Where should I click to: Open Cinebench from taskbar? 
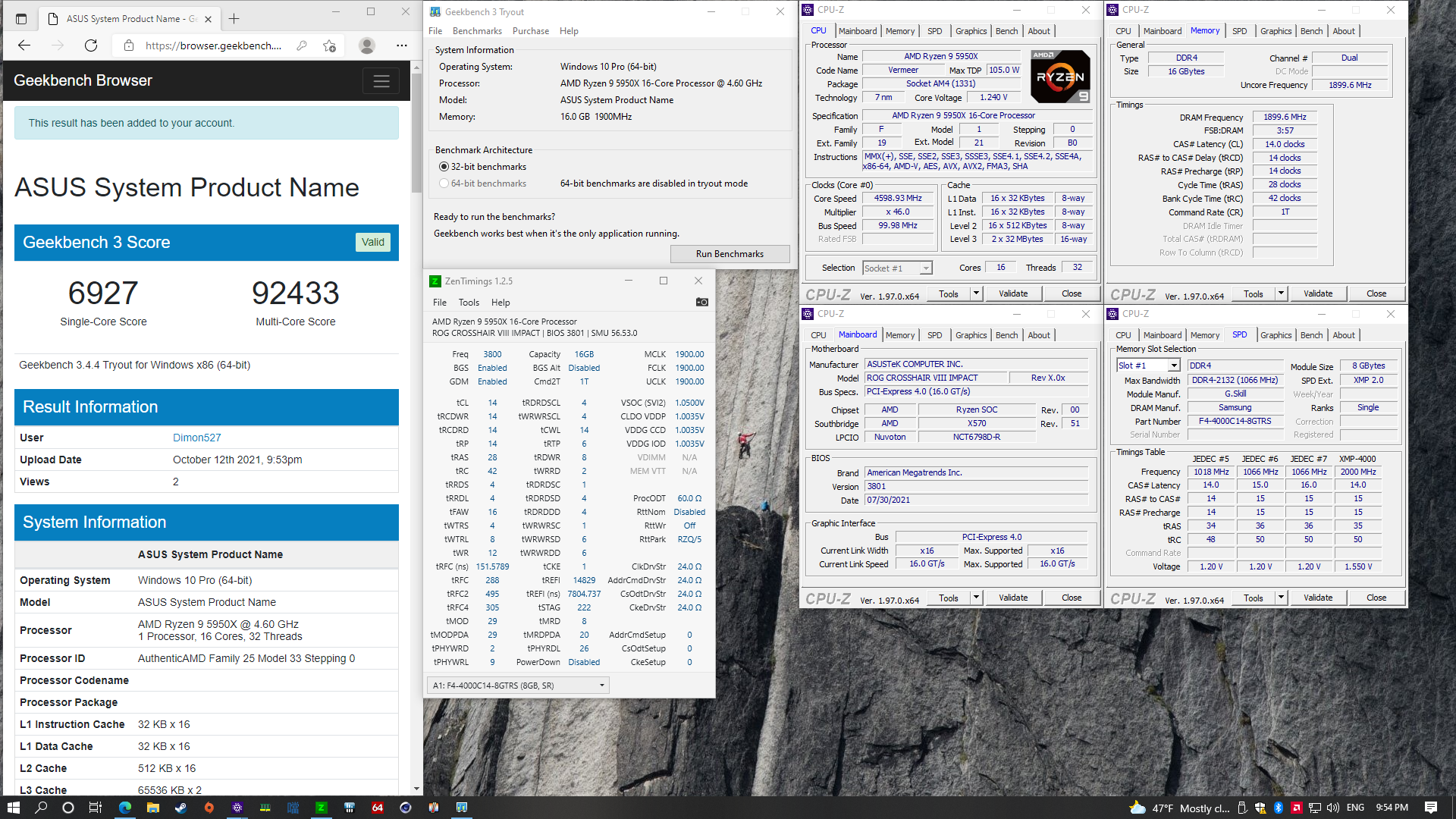pos(405,808)
